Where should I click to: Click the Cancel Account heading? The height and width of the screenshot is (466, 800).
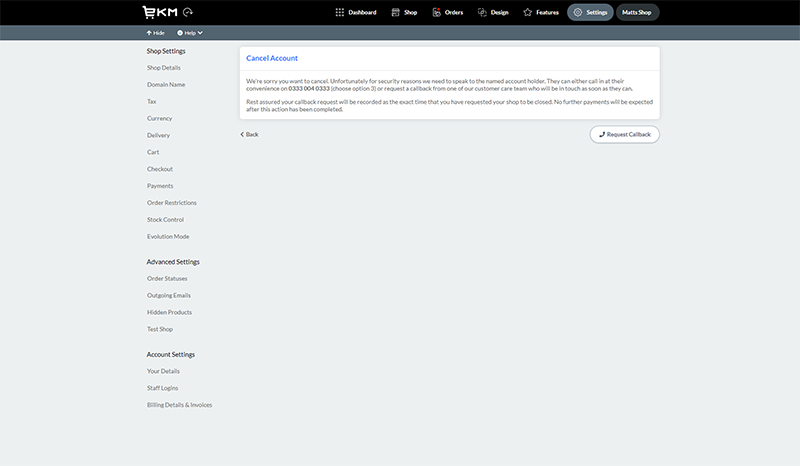tap(272, 58)
